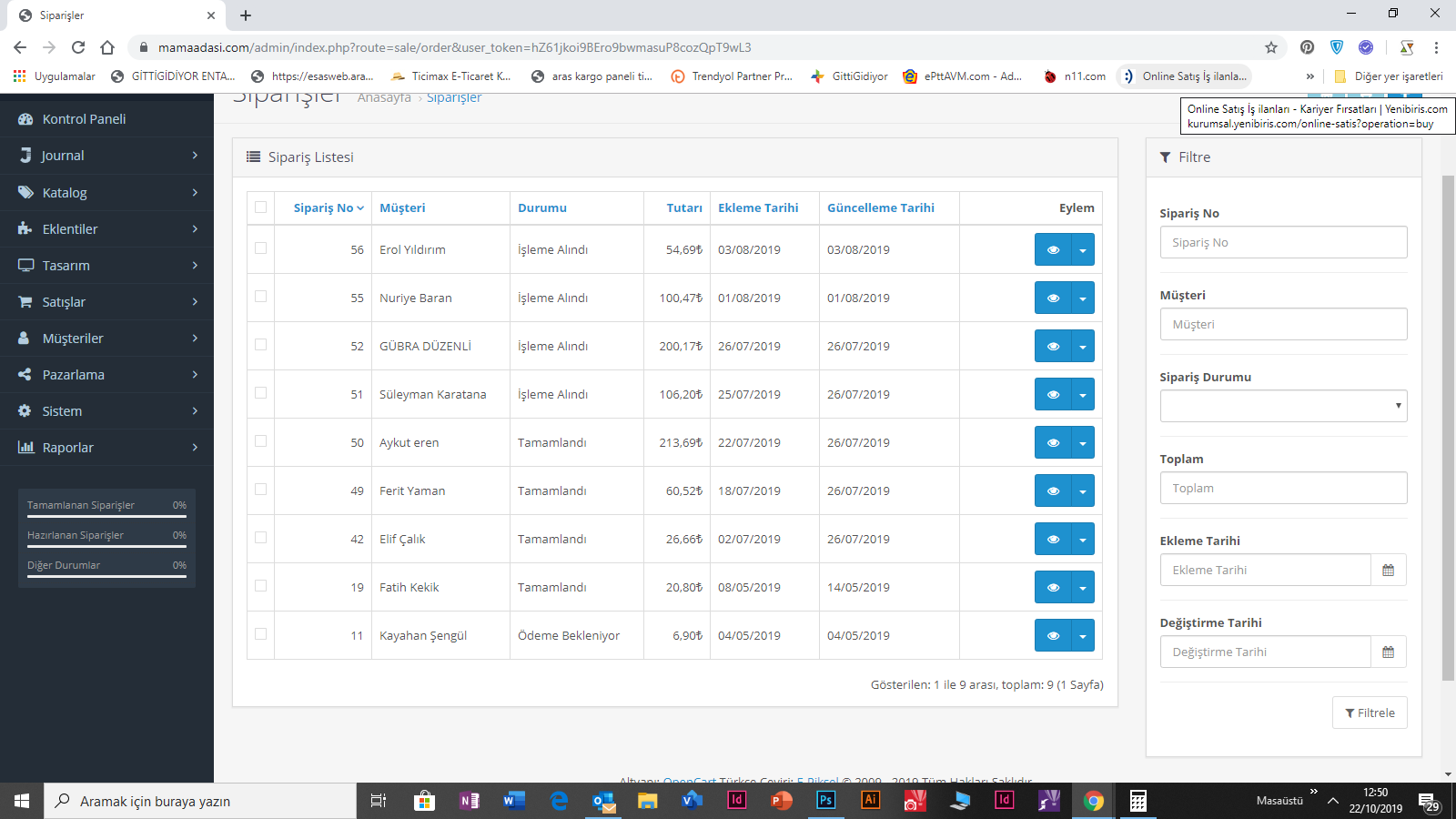
Task: Bookmark this page with the star icon
Action: click(1271, 47)
